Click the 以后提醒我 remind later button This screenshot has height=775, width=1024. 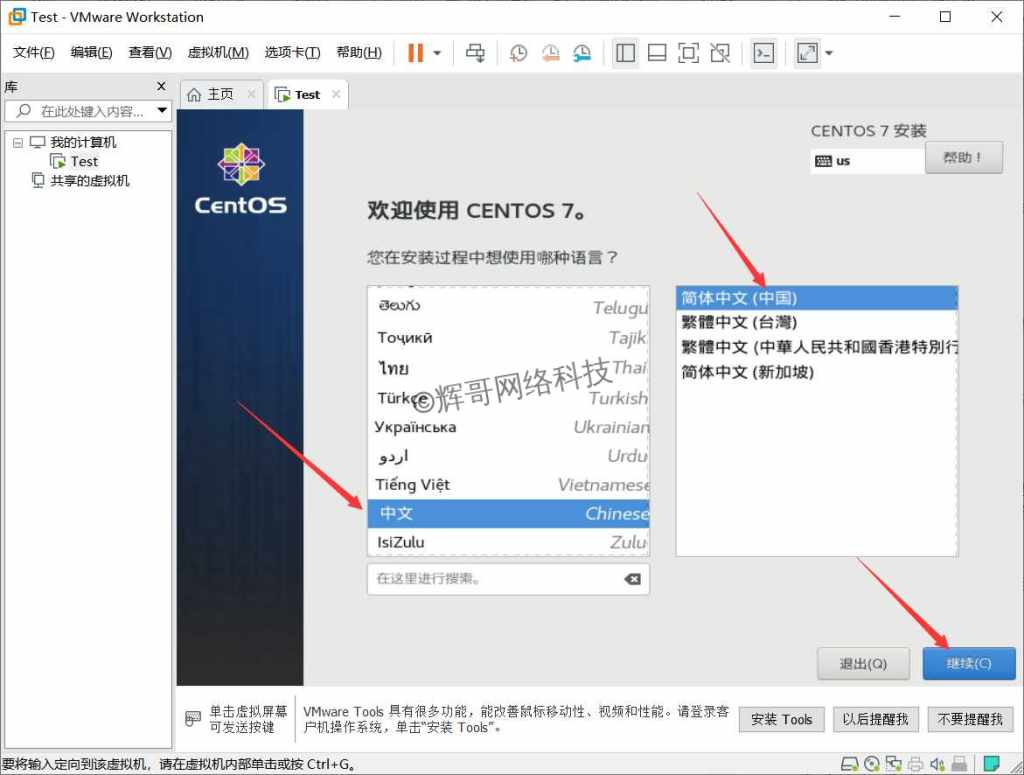876,720
